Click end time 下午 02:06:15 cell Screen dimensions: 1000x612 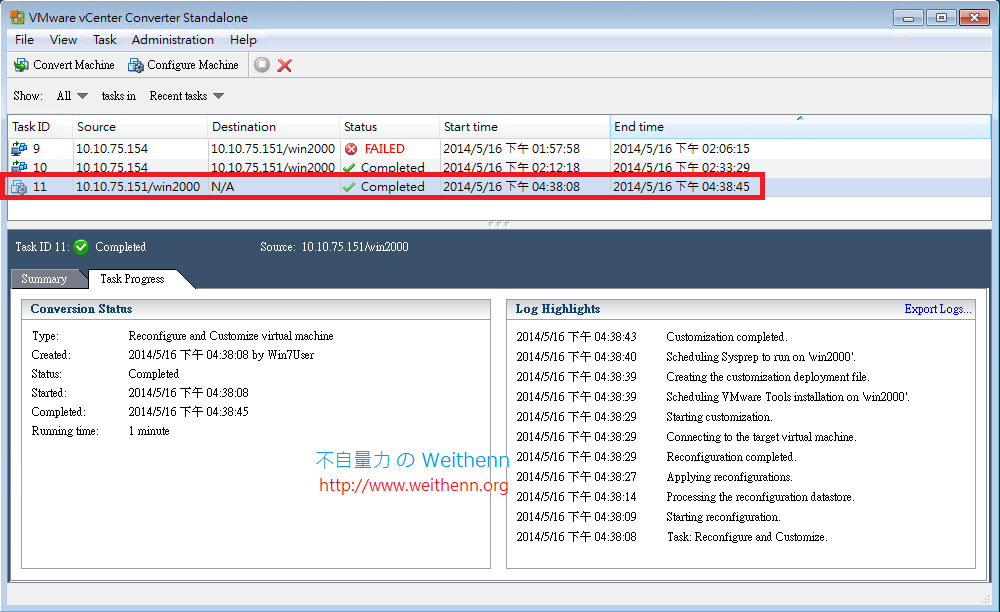[x=681, y=149]
